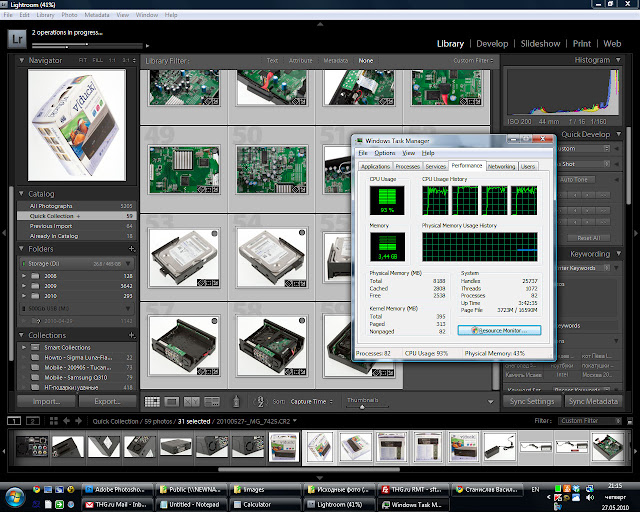Open the Library module
Viewport: 640px width, 512px height.
point(450,44)
